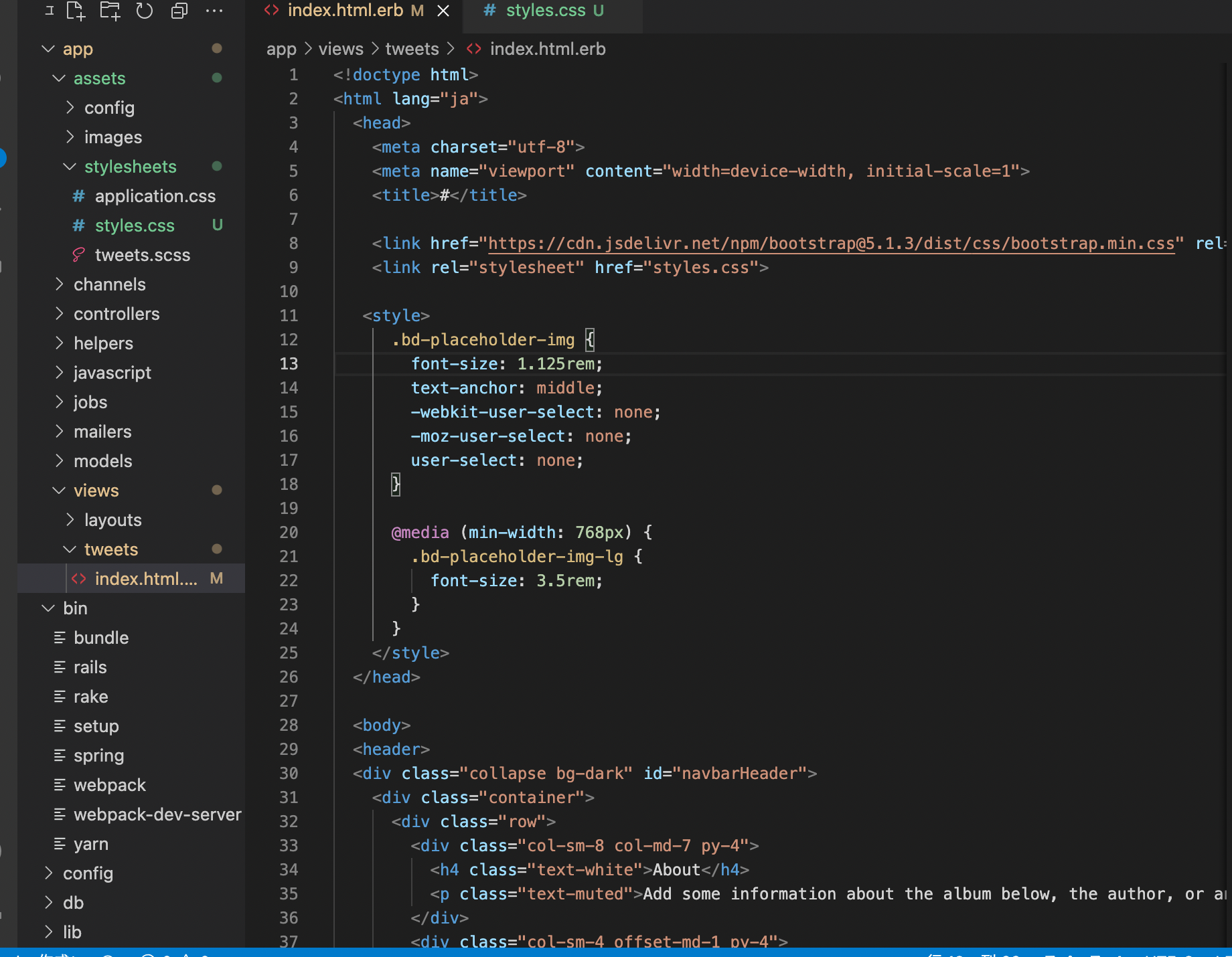Image resolution: width=1232 pixels, height=957 pixels.
Task: Collapse the stylesheets folder
Action: tap(70, 167)
